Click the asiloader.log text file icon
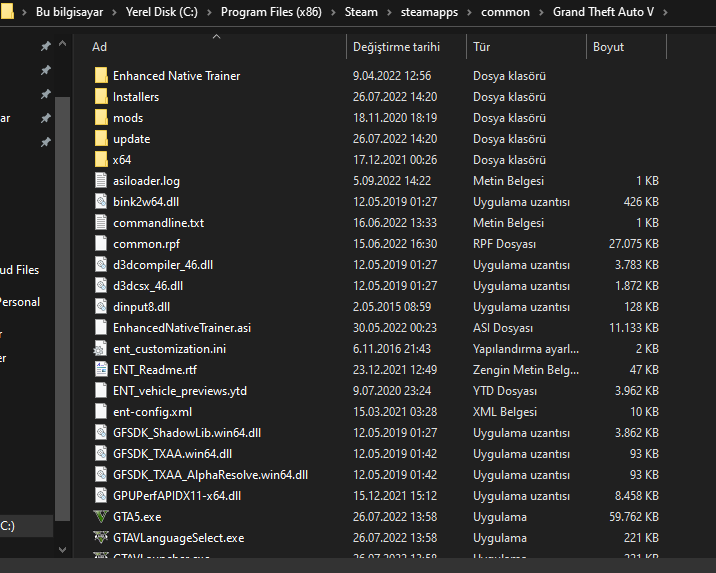This screenshot has height=573, width=716. 100,181
